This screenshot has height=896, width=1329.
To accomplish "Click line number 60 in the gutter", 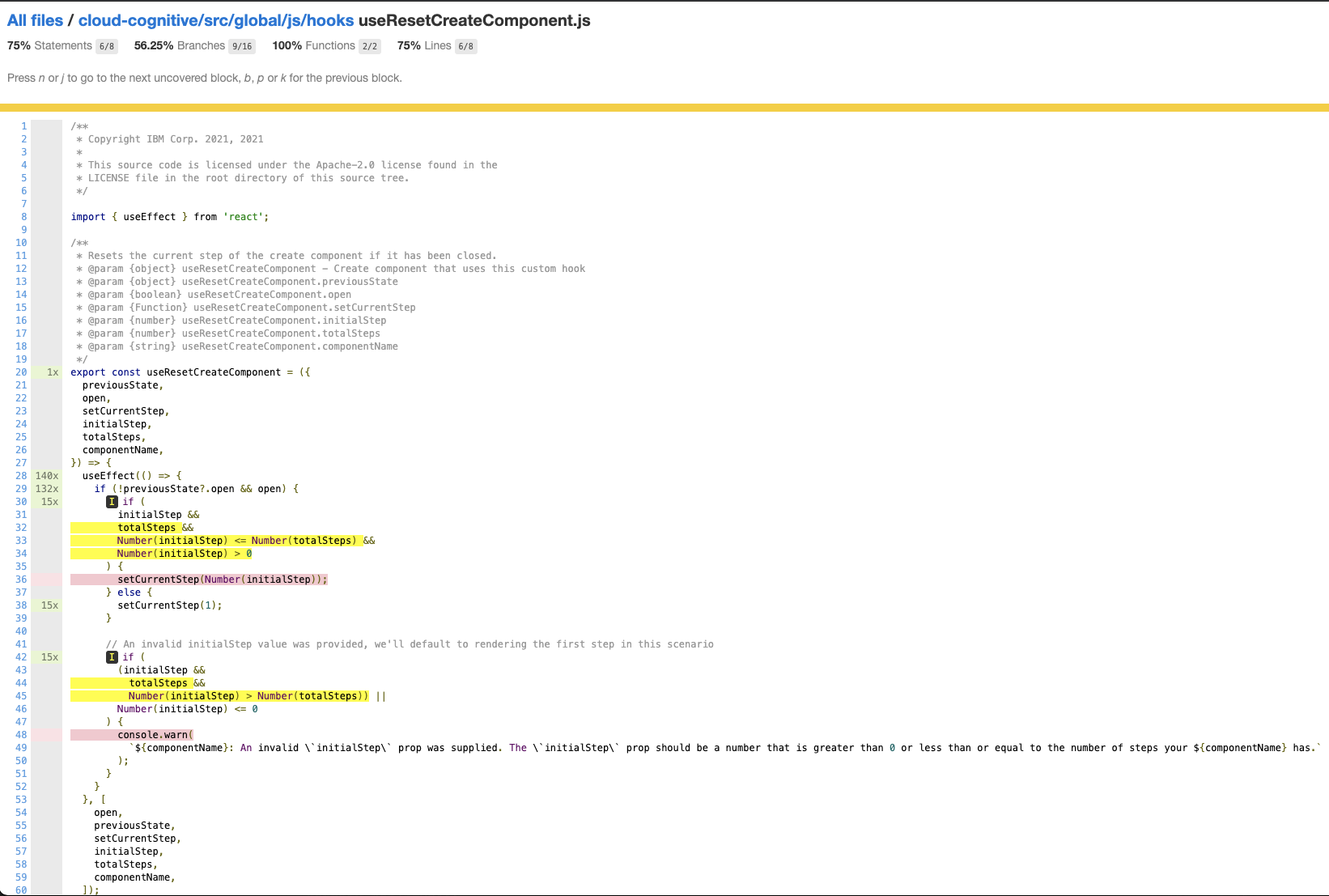I will [x=21, y=890].
